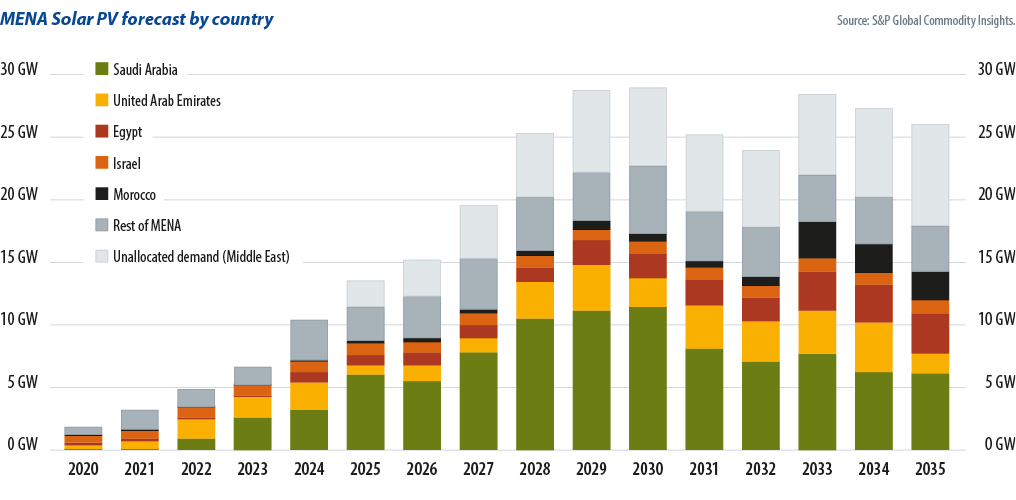
Task: Click the gray Rest of MENA segment in the 2024 bar
Action: [308, 340]
